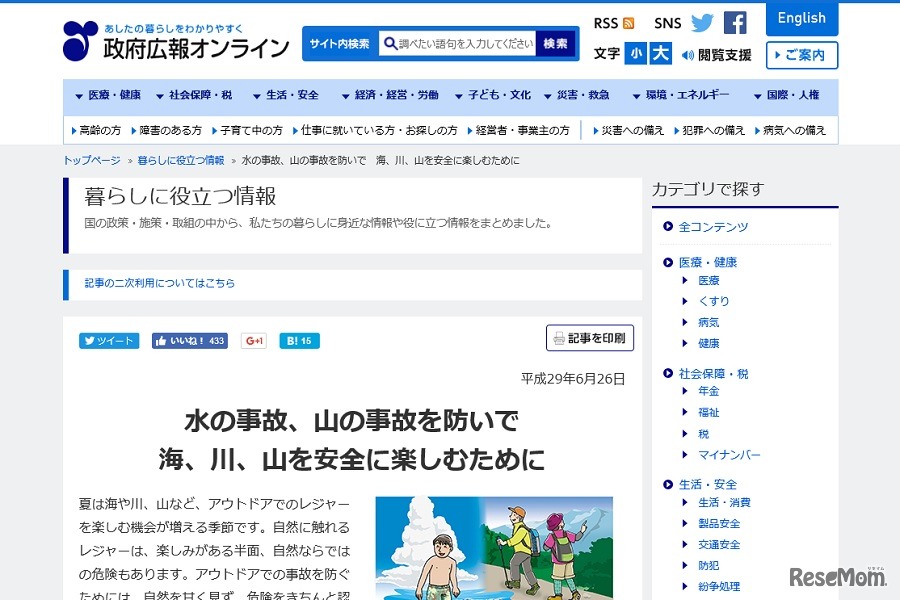
Task: Expand the 社会保障・税 navigation menu
Action: (x=194, y=95)
